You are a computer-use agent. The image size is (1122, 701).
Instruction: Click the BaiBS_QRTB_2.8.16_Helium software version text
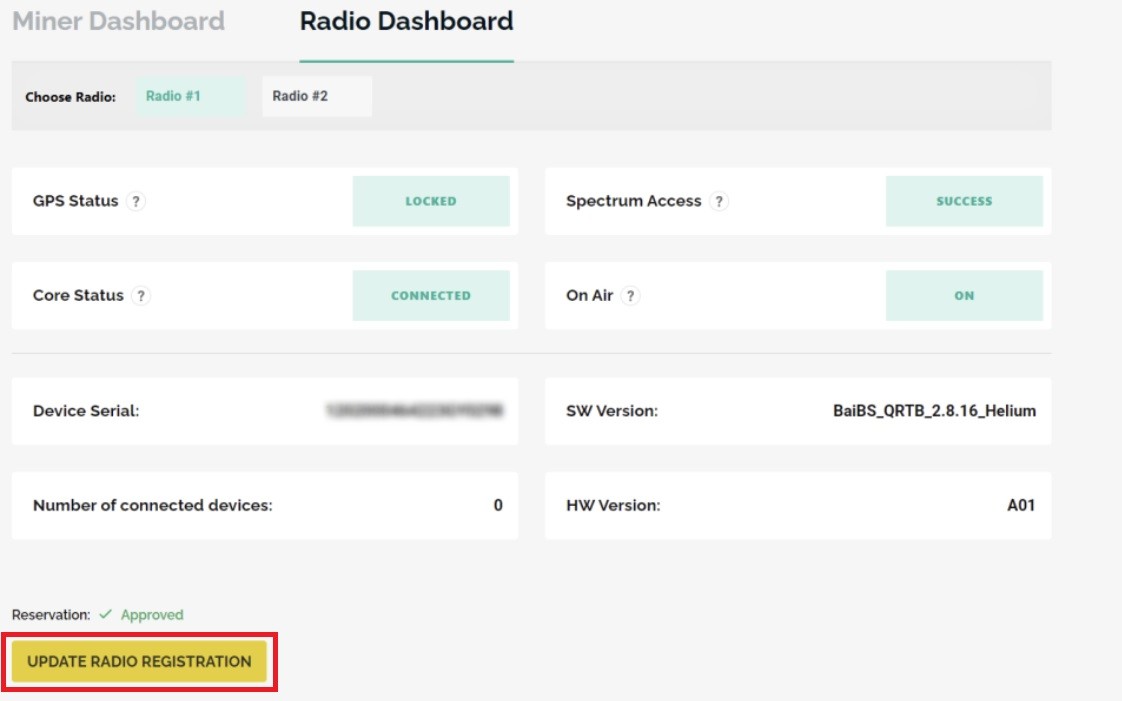click(x=934, y=410)
